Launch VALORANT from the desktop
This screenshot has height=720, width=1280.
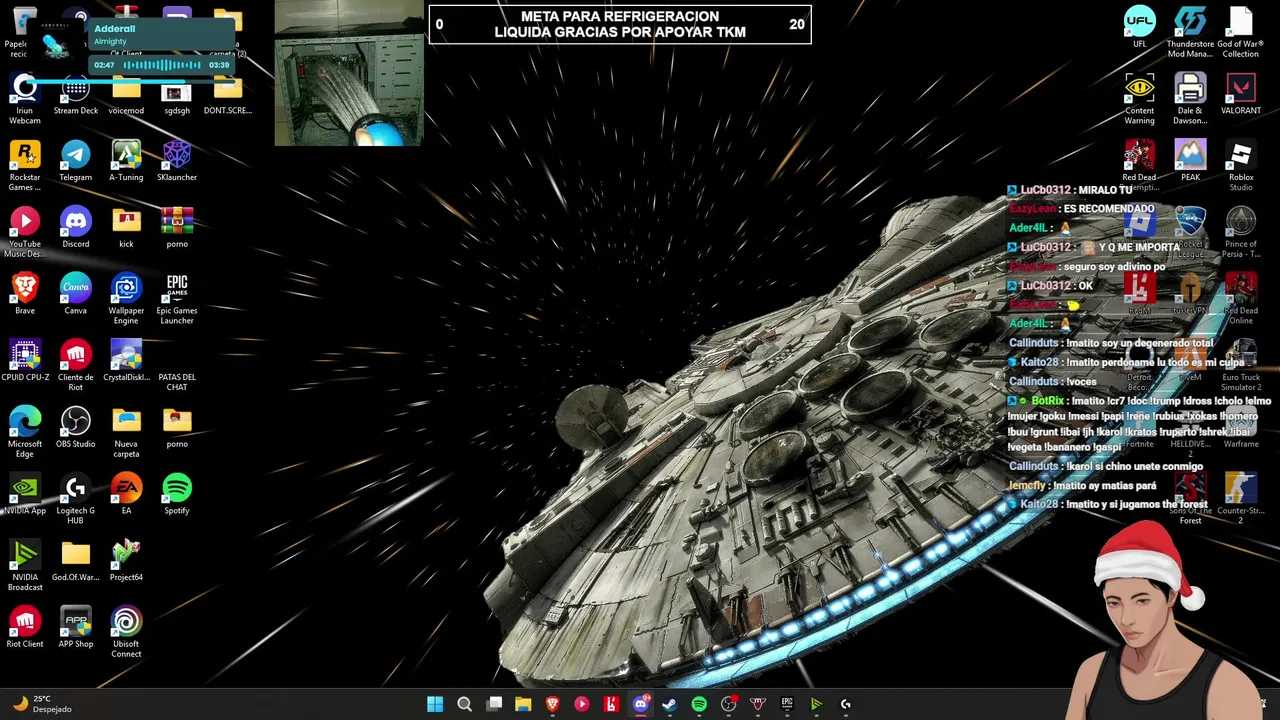(x=1241, y=95)
